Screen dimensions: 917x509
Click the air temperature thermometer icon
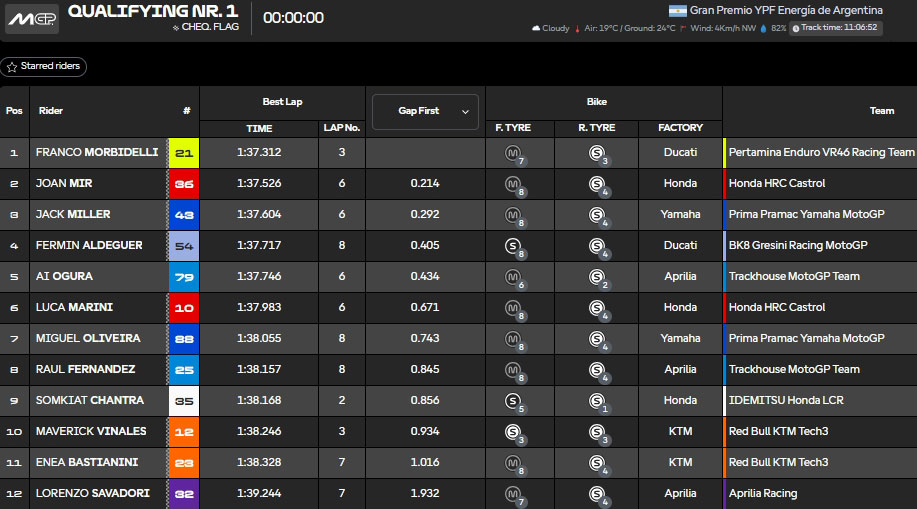pos(577,28)
